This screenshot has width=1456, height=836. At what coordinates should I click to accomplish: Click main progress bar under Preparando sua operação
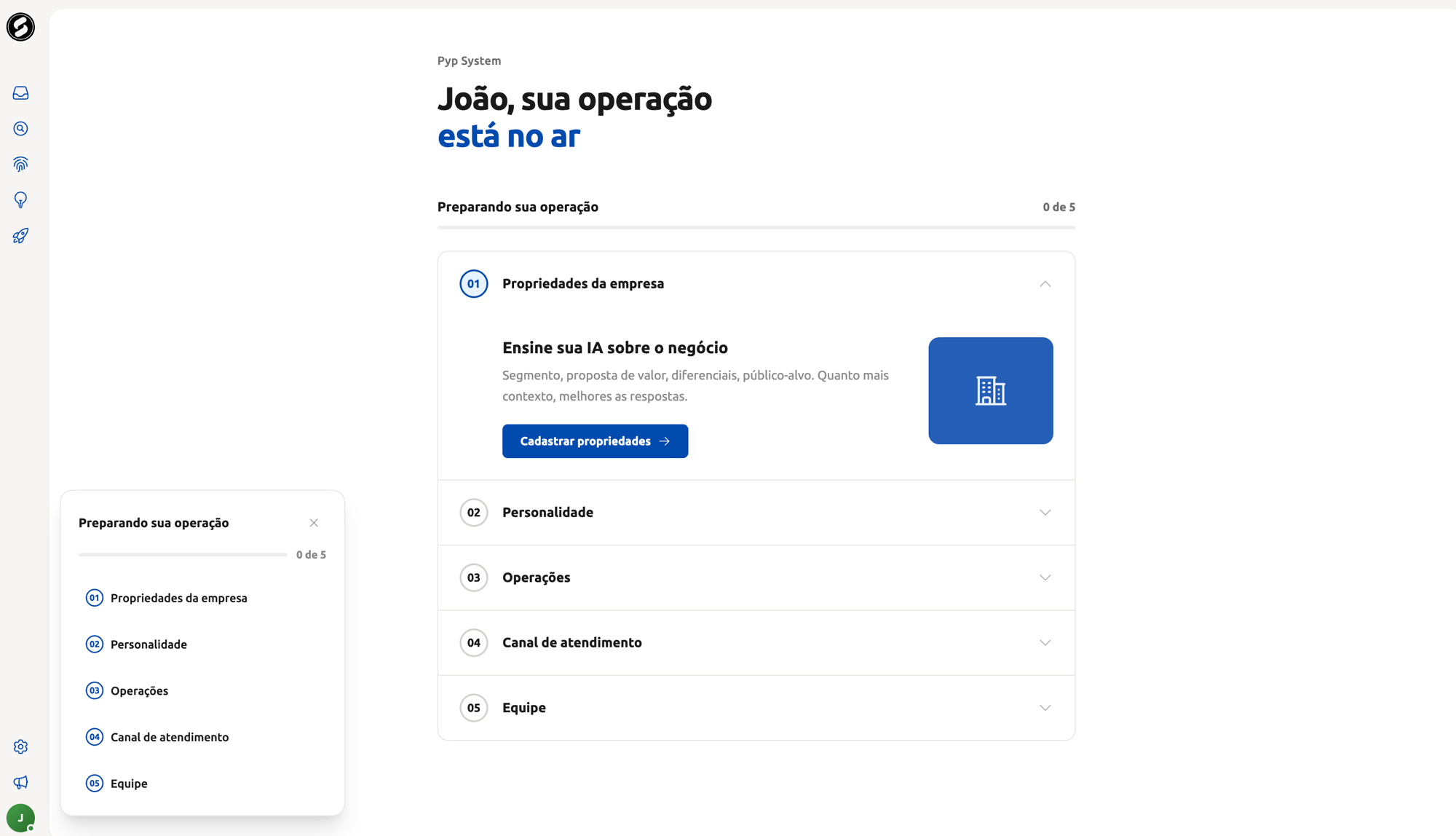[756, 227]
